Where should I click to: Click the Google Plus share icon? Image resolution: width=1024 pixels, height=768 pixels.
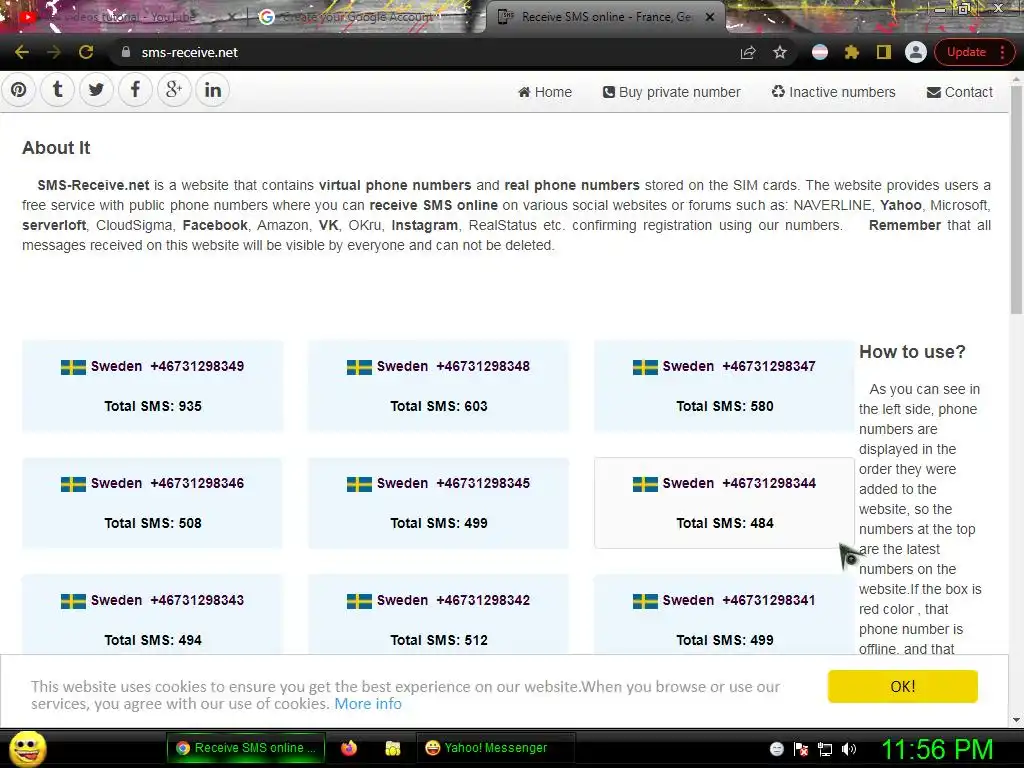[174, 89]
